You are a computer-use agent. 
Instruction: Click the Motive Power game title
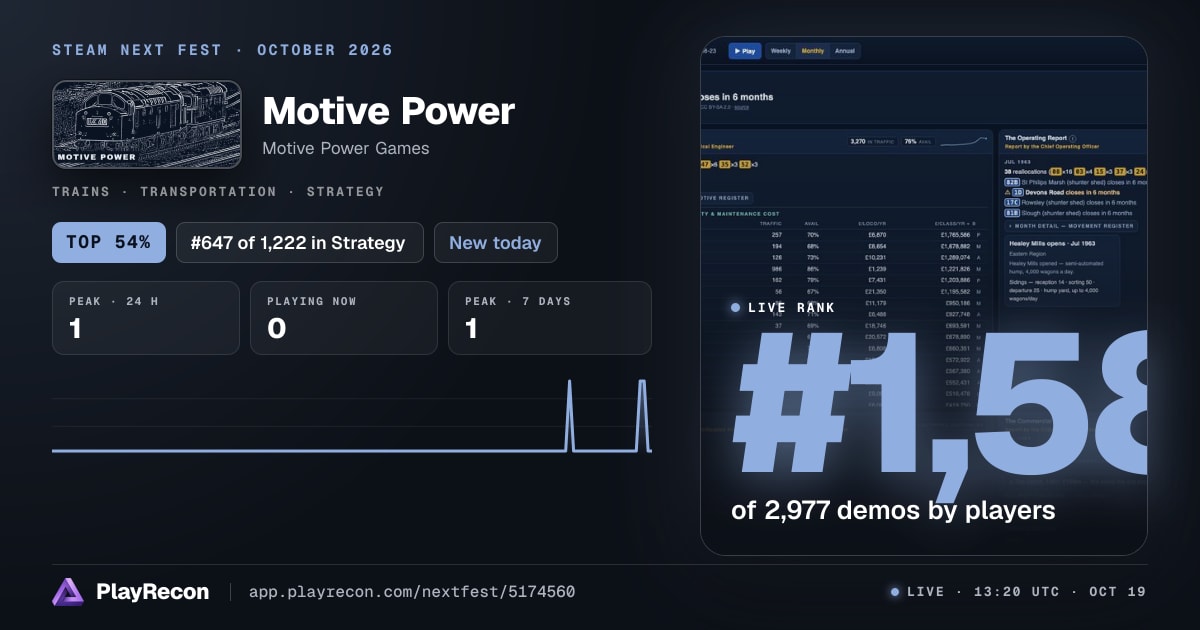(388, 111)
